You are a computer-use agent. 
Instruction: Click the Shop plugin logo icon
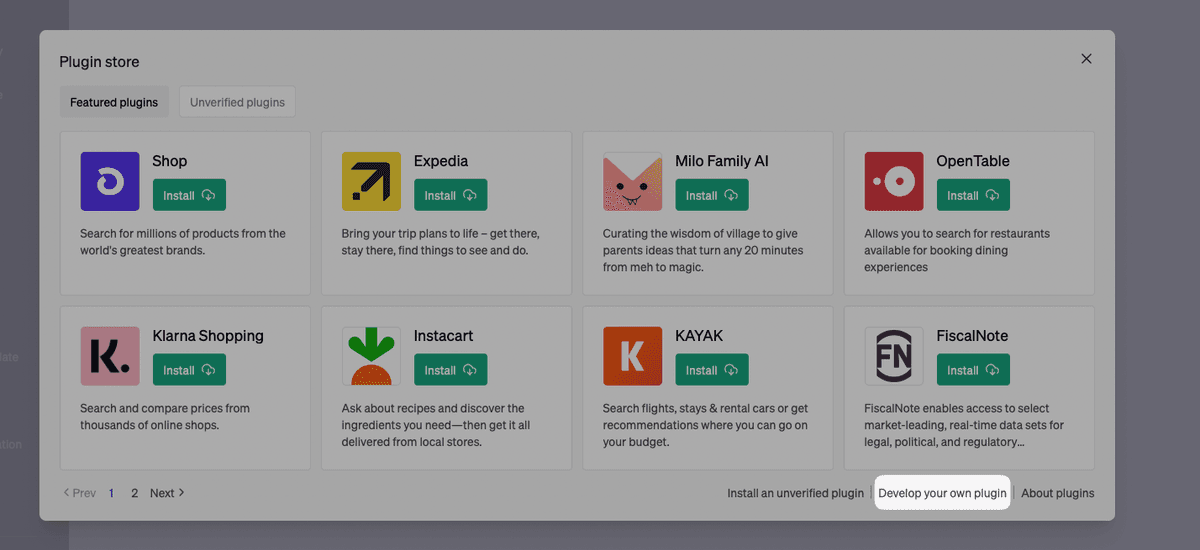pyautogui.click(x=110, y=181)
